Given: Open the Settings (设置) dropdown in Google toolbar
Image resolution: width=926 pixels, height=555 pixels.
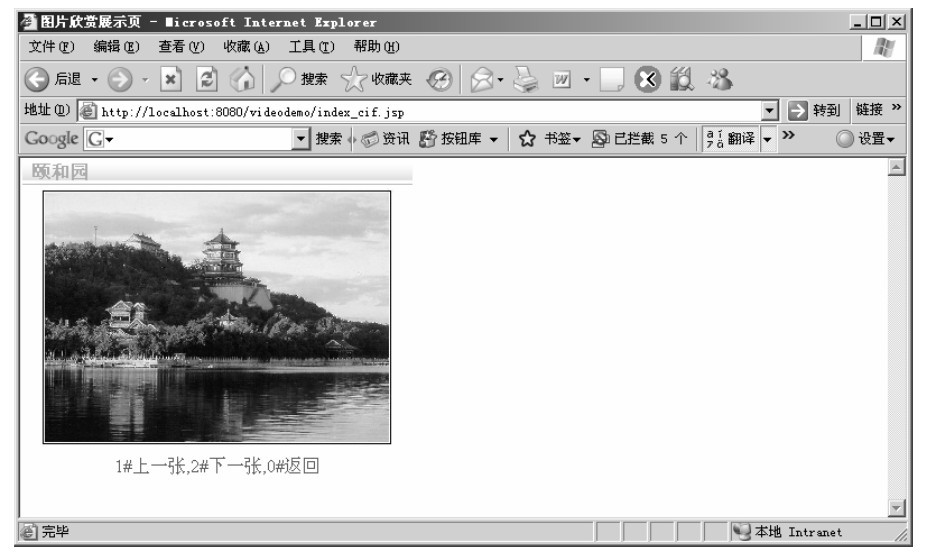Looking at the screenshot, I should click(x=867, y=137).
